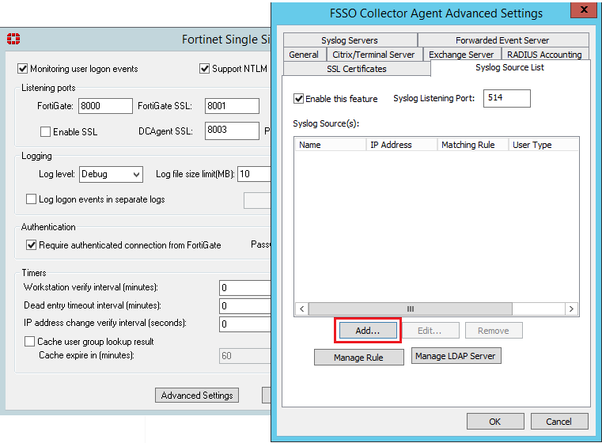
Task: Switch to the SSL Certificates tab
Action: [356, 69]
